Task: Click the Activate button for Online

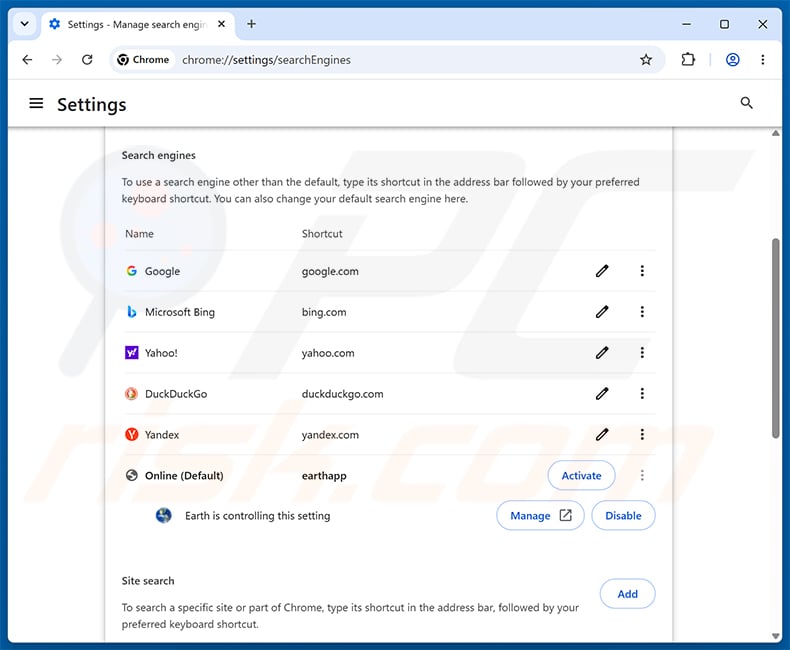Action: pos(581,475)
